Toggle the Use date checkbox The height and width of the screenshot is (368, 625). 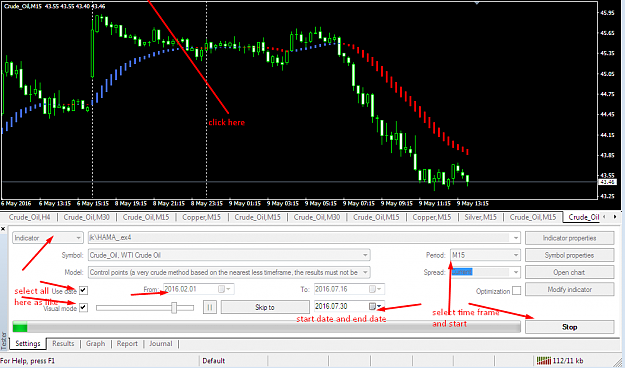click(83, 290)
